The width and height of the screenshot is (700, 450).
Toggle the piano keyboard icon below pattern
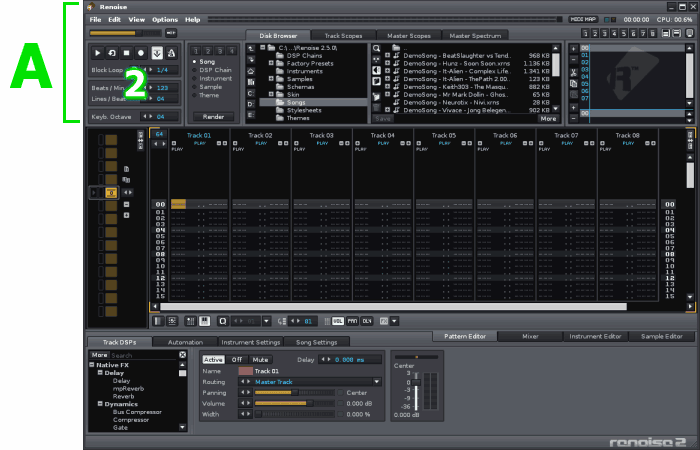click(204, 321)
